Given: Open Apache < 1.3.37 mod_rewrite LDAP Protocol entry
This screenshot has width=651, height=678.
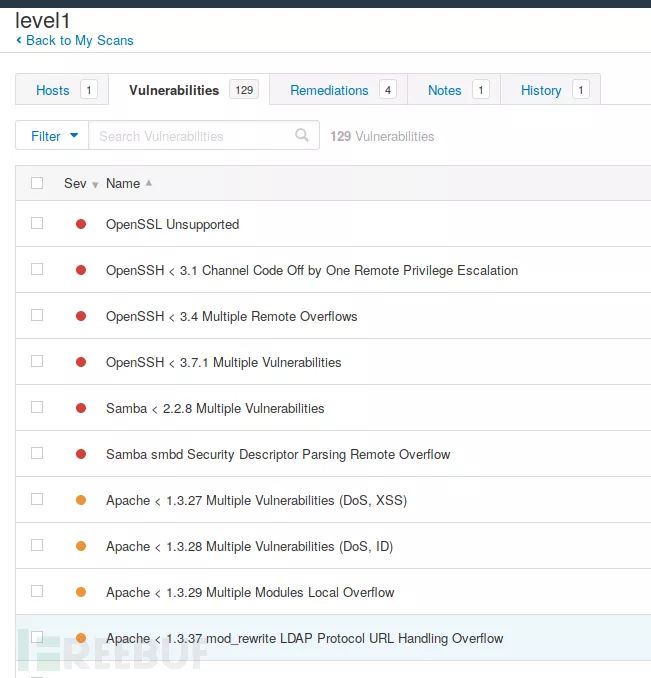Looking at the screenshot, I should [x=305, y=638].
